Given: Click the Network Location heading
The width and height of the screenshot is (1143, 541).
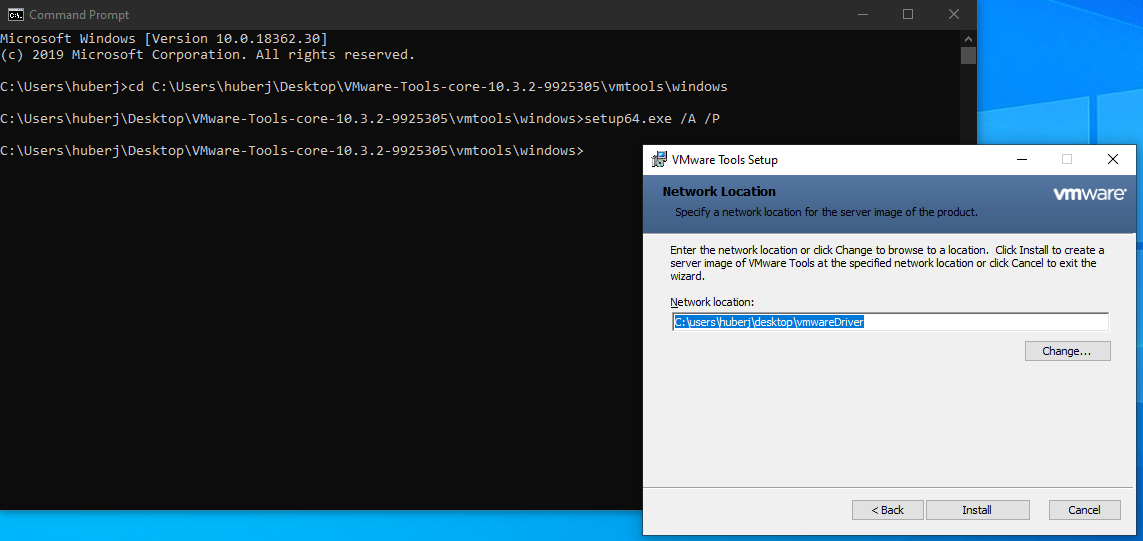Looking at the screenshot, I should [719, 192].
